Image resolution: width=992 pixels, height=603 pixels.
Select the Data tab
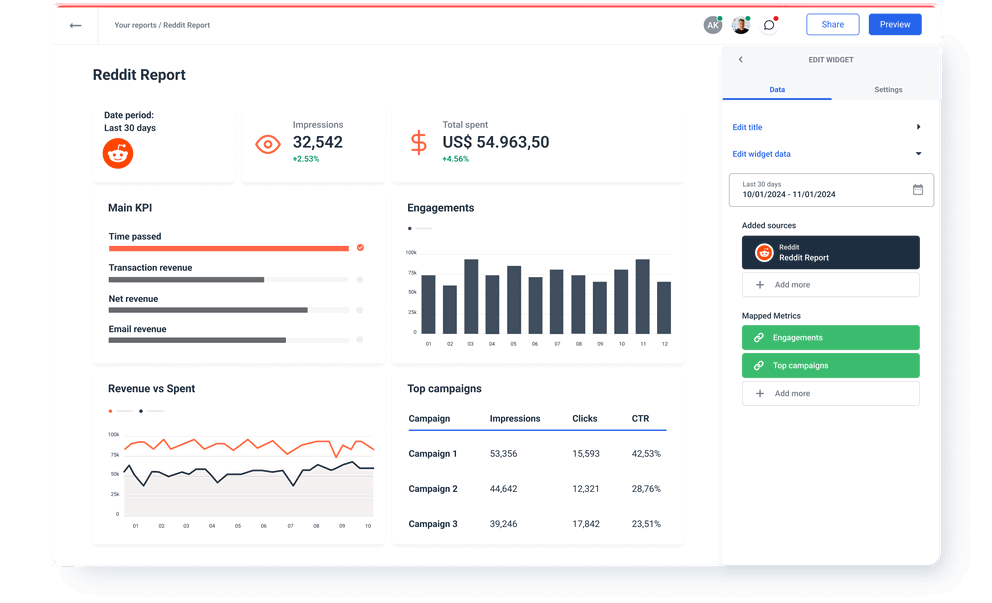777,90
